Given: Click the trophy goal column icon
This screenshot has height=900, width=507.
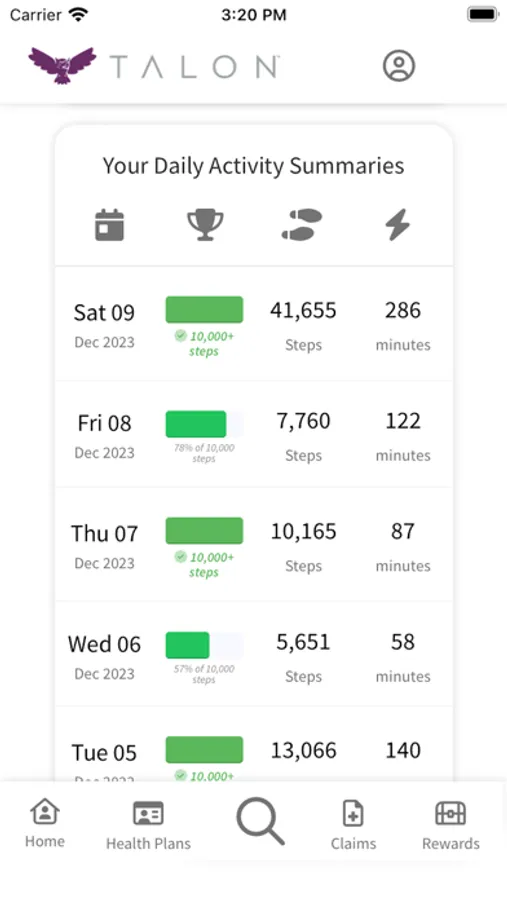Looking at the screenshot, I should pyautogui.click(x=205, y=224).
